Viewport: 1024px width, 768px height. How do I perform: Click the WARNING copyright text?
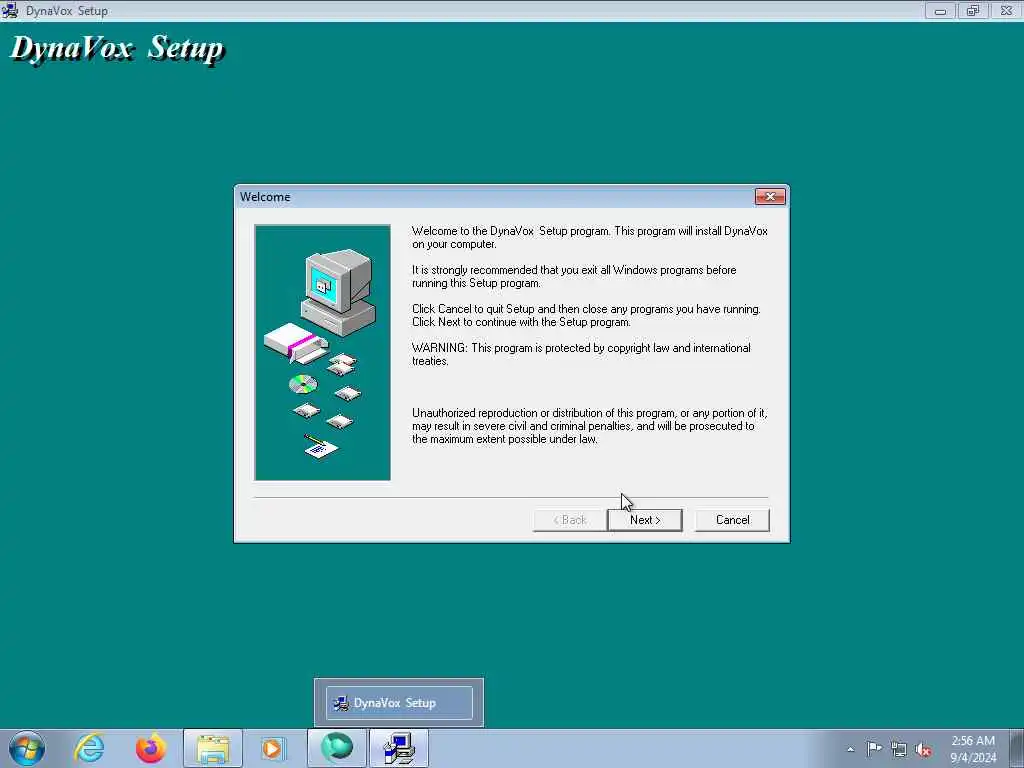(x=581, y=354)
